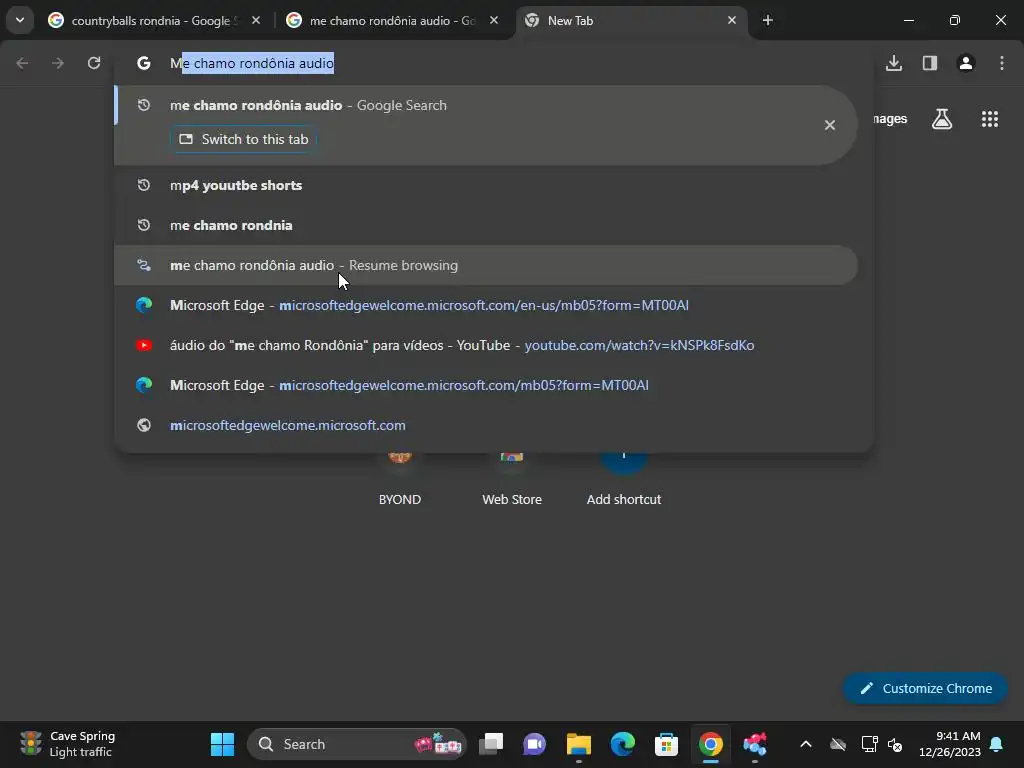Open Microsoft Edge en-us welcome suggestion
1024x768 pixels.
(x=486, y=306)
